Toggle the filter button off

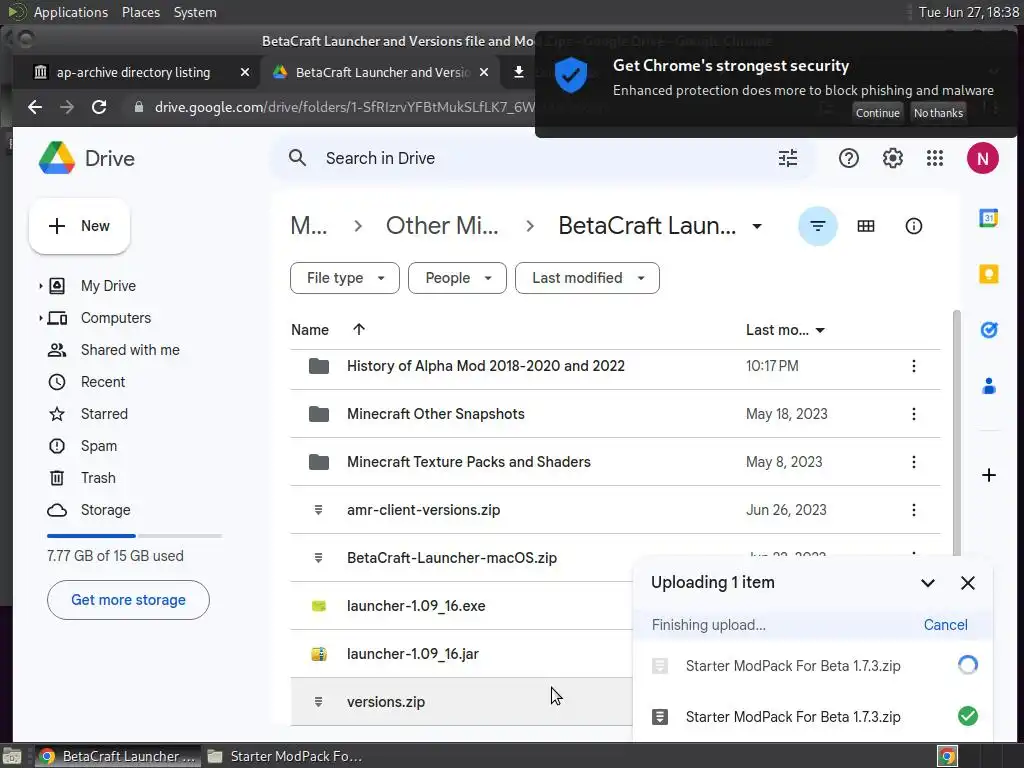pyautogui.click(x=817, y=226)
